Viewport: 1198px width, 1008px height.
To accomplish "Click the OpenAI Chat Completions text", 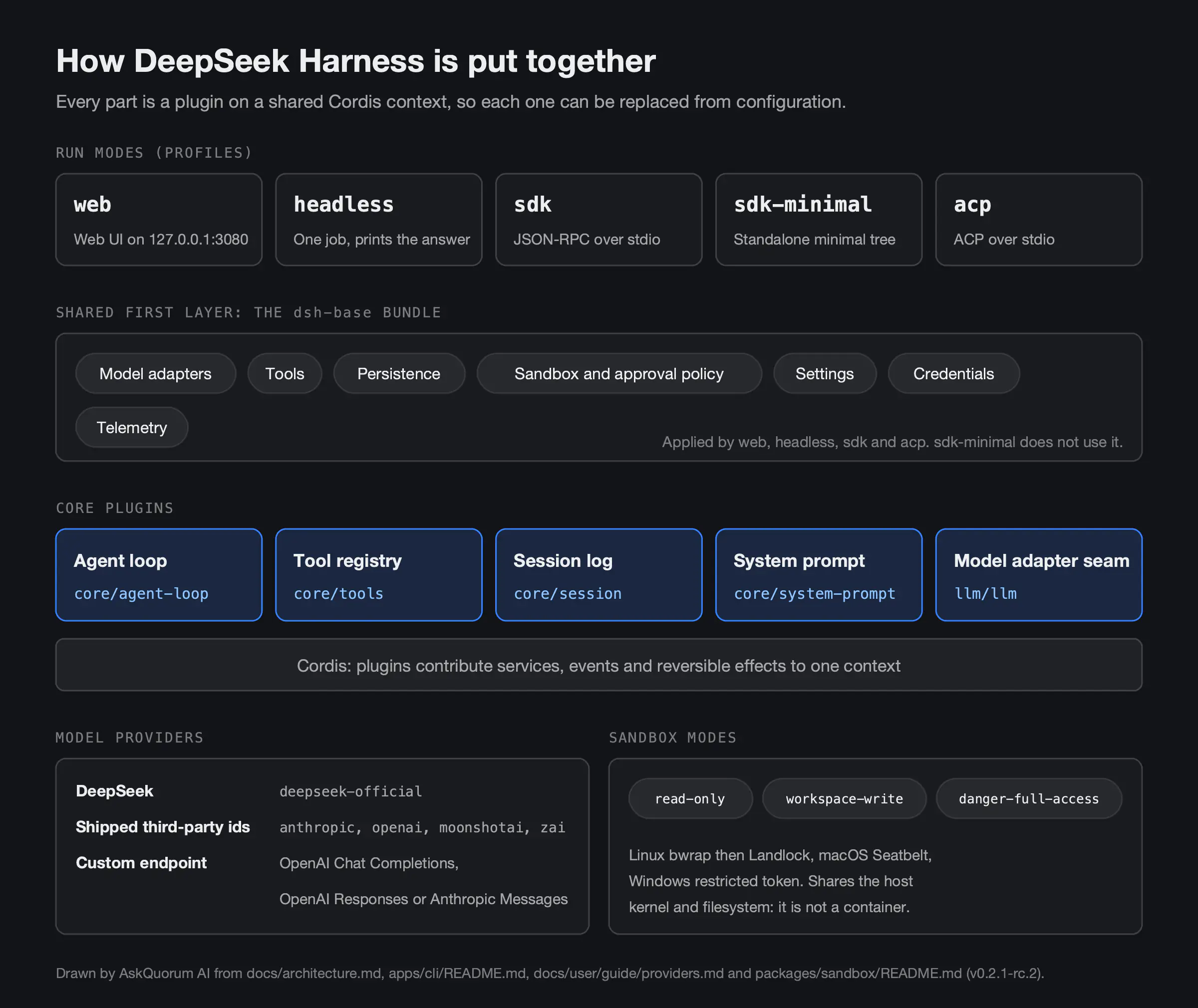I will (369, 863).
